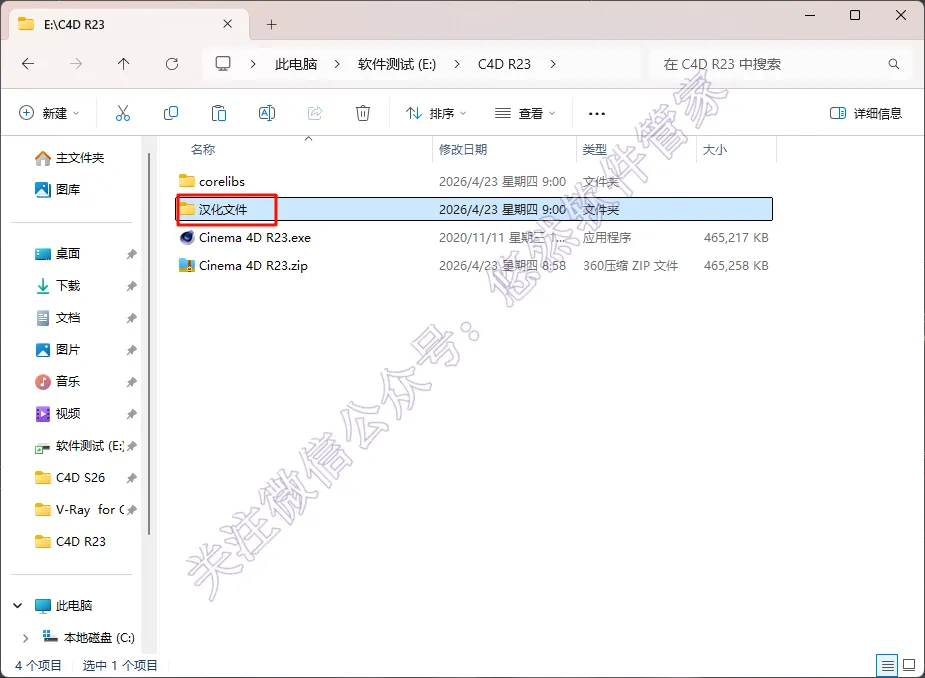
Task: Click the Cut scissors icon
Action: (123, 113)
